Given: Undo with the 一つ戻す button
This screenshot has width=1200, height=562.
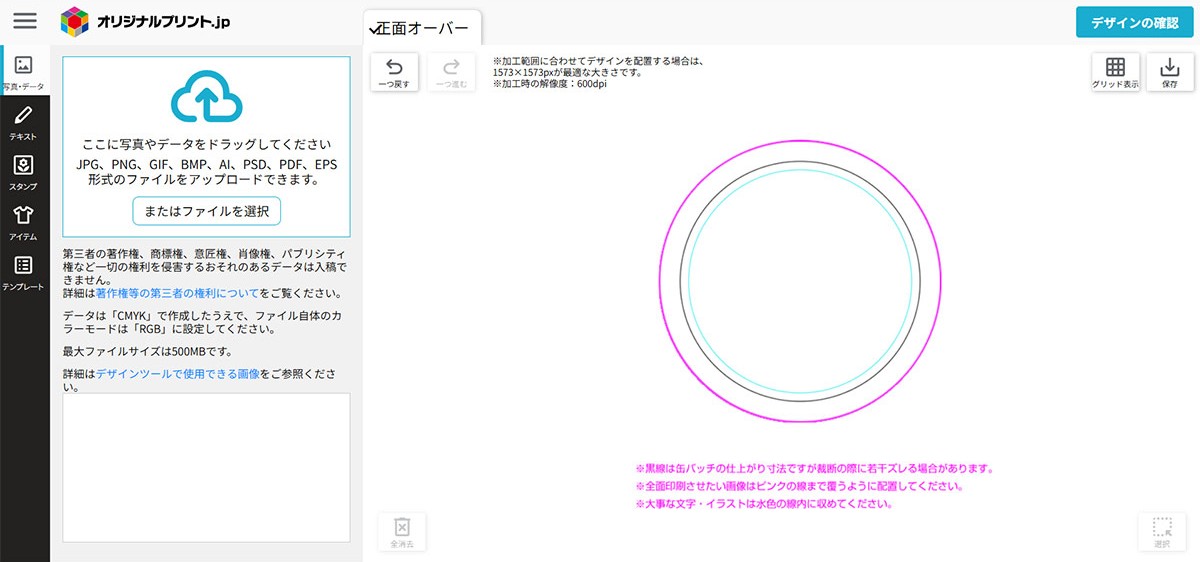Looking at the screenshot, I should pyautogui.click(x=394, y=73).
